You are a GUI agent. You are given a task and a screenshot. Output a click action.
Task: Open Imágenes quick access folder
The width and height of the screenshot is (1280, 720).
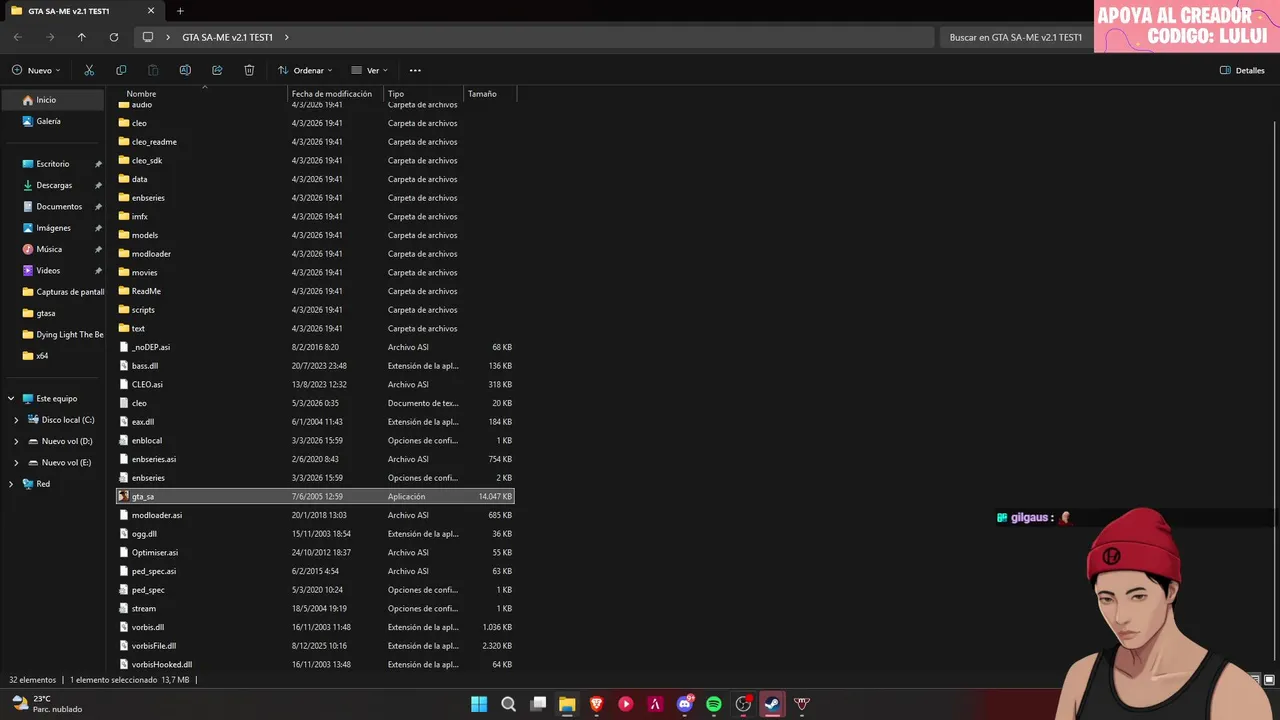pos(52,228)
